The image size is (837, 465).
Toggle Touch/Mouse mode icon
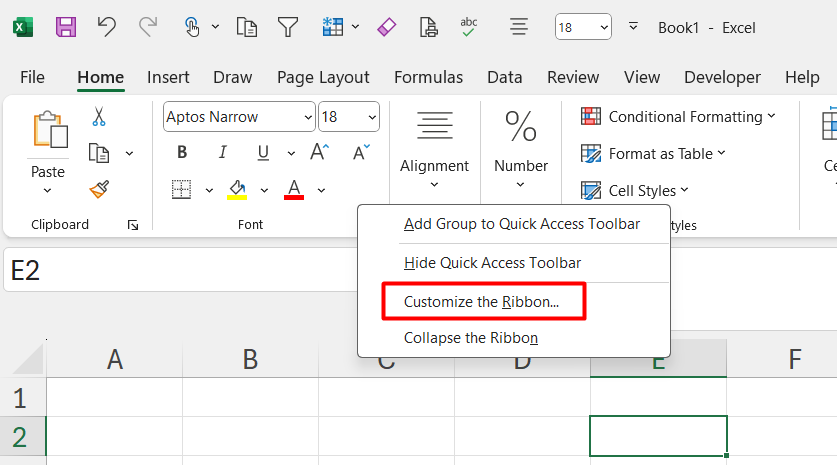192,27
